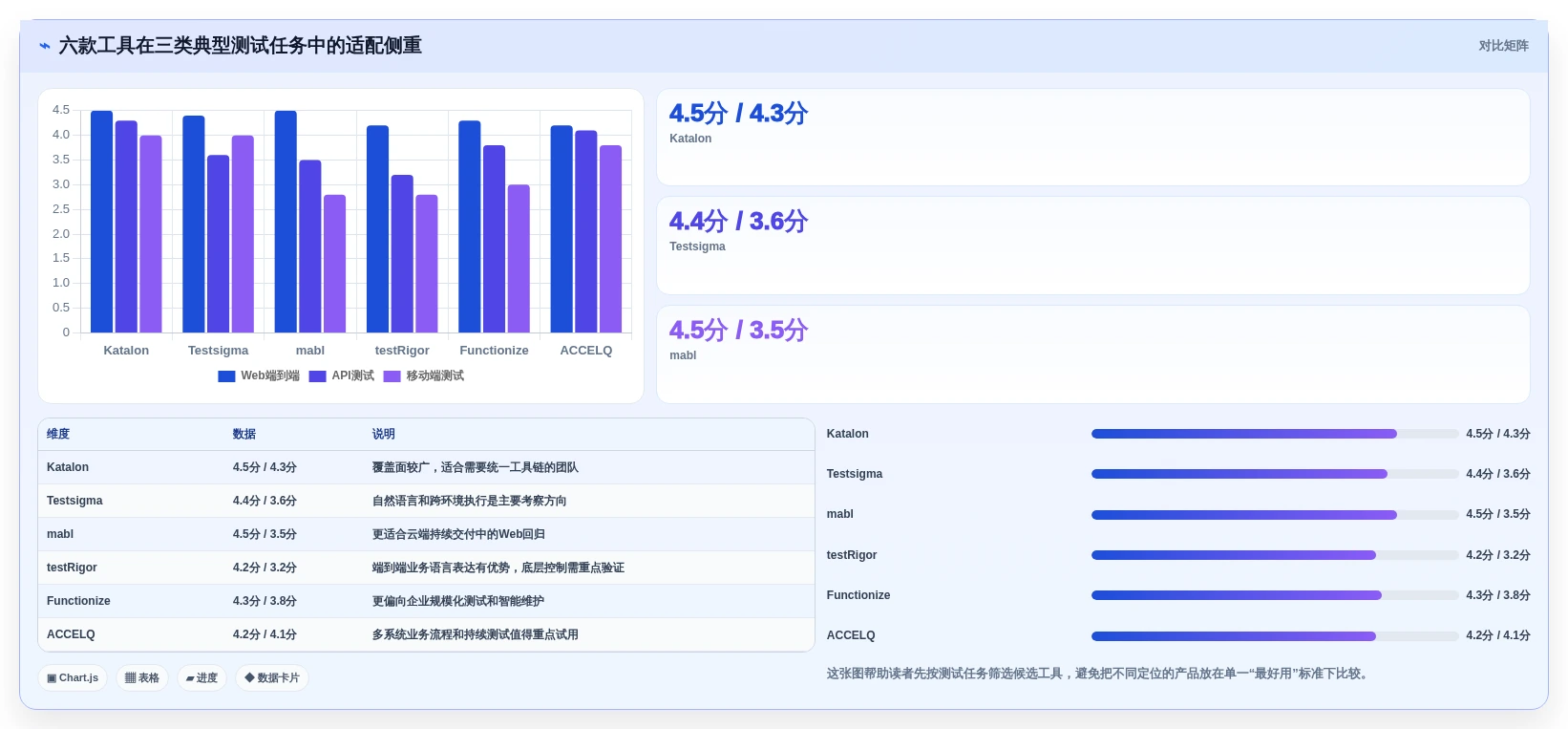Click the table cell 覆盖面较广，适合需要统一工具链的团队
The height and width of the screenshot is (729, 1568).
tap(476, 467)
